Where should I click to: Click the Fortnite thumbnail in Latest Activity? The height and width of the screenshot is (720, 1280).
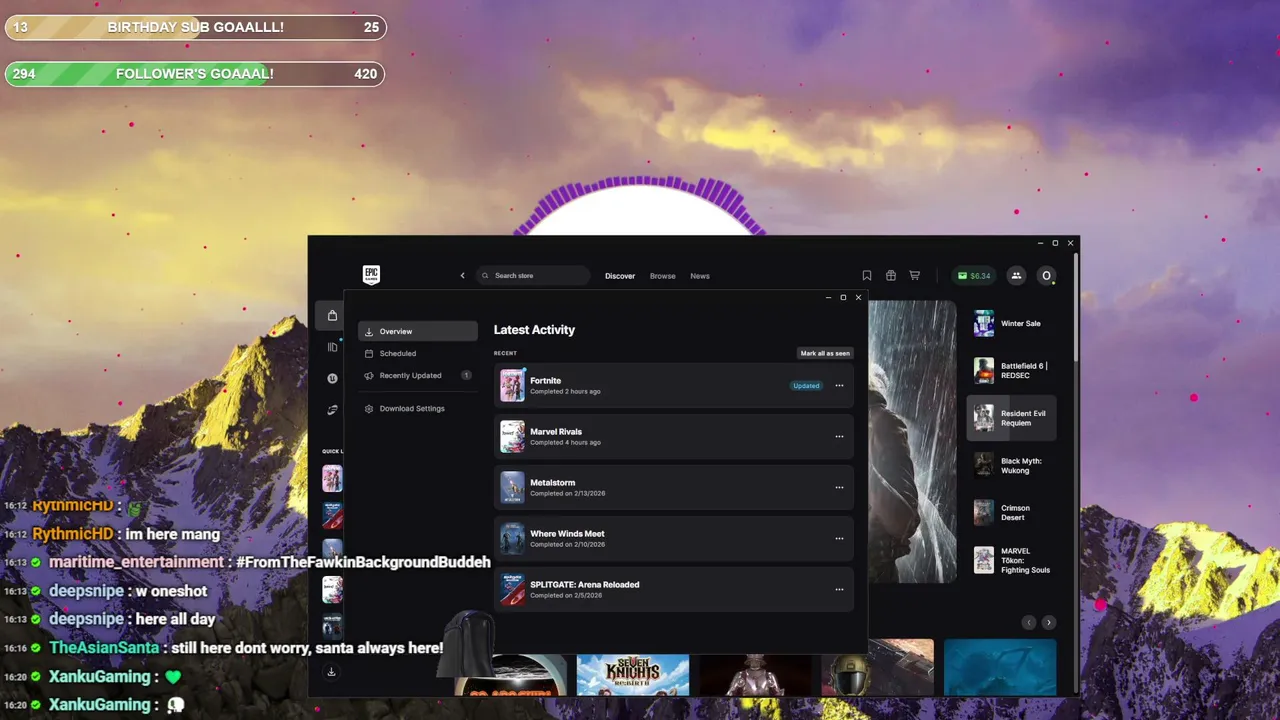[x=512, y=385]
